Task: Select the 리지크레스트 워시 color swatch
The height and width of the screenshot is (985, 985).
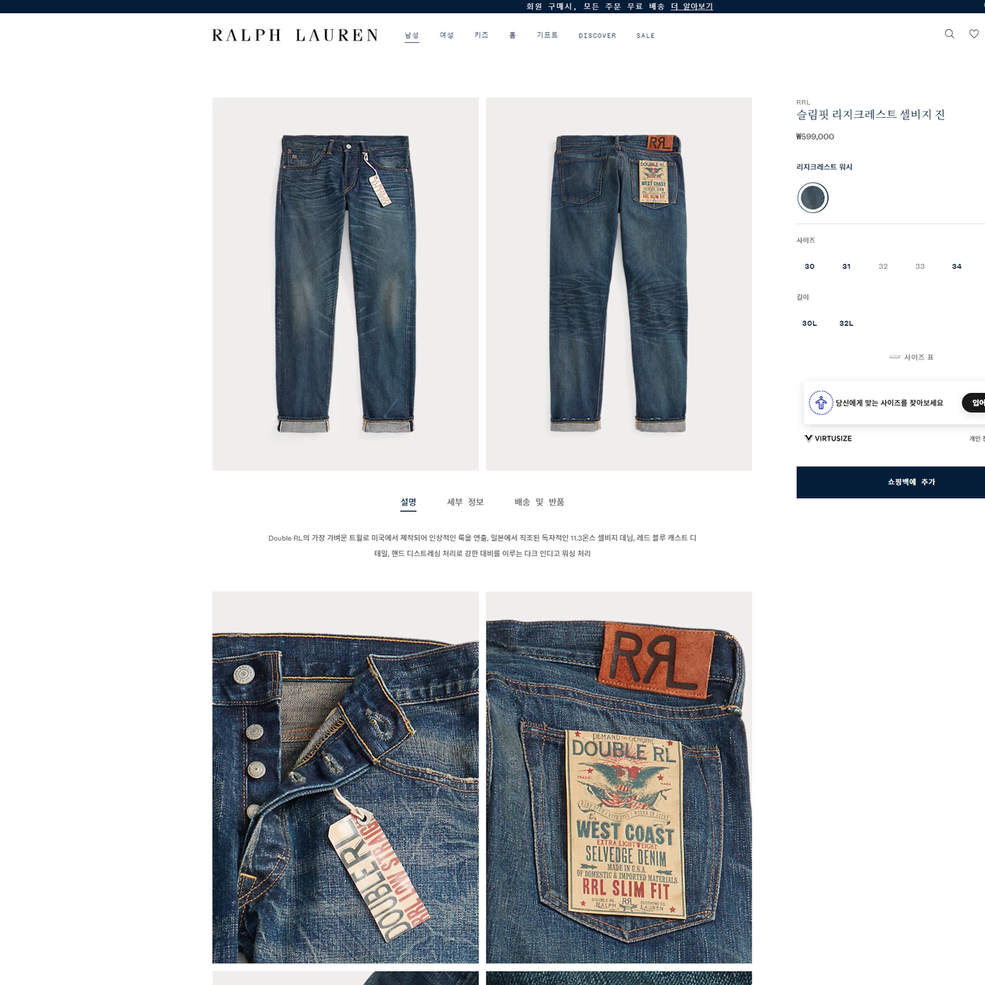Action: (813, 198)
